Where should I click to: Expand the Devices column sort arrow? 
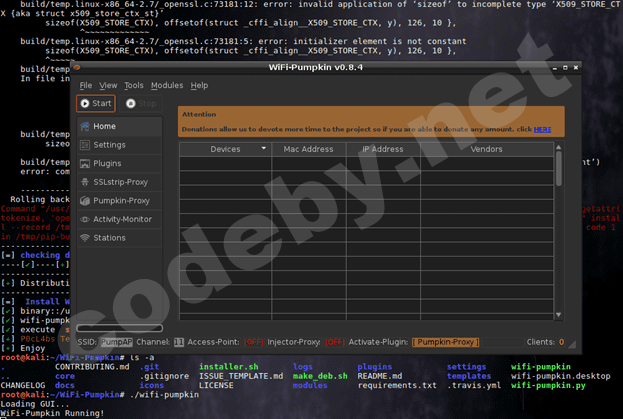[263, 148]
